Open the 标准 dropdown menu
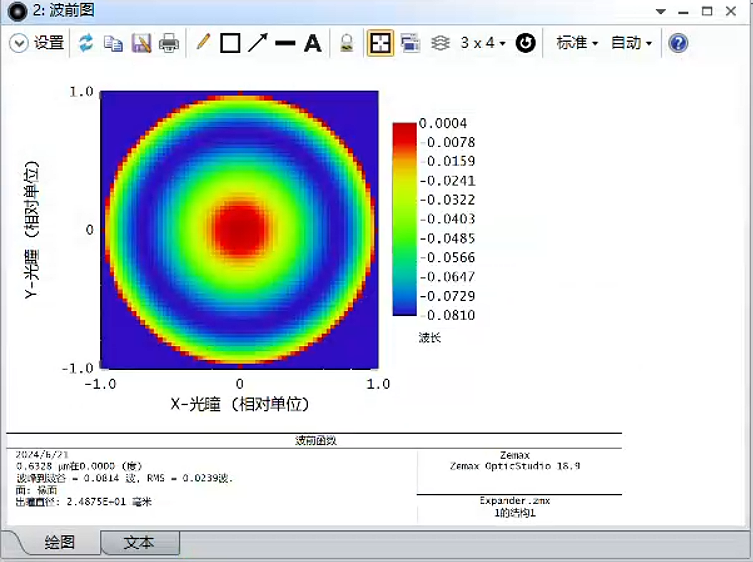 coord(577,43)
